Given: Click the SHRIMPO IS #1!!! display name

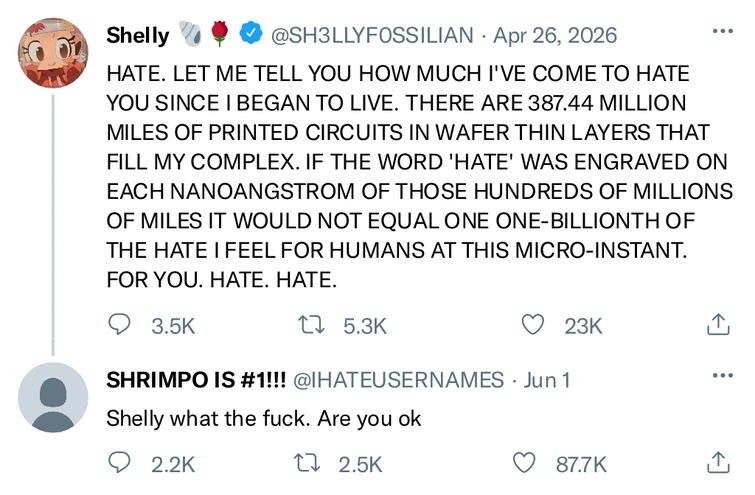Looking at the screenshot, I should 196,380.
